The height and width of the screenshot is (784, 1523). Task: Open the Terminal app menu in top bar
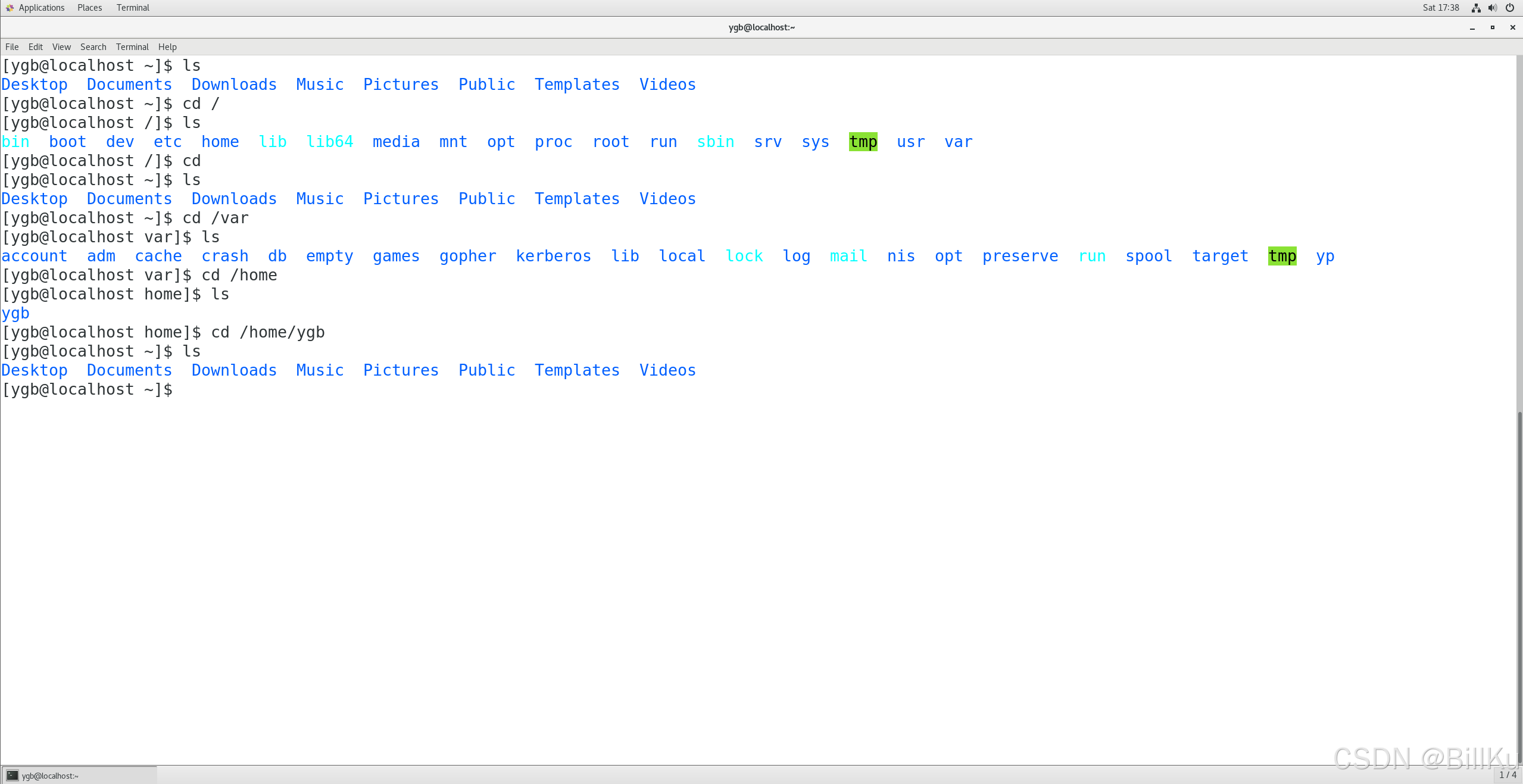pos(133,8)
